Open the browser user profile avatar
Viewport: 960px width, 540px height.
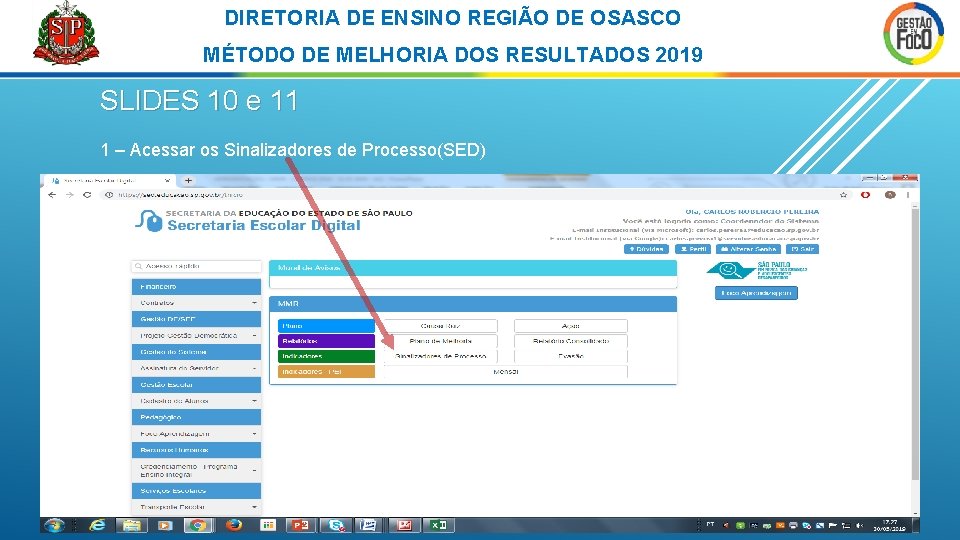click(890, 195)
